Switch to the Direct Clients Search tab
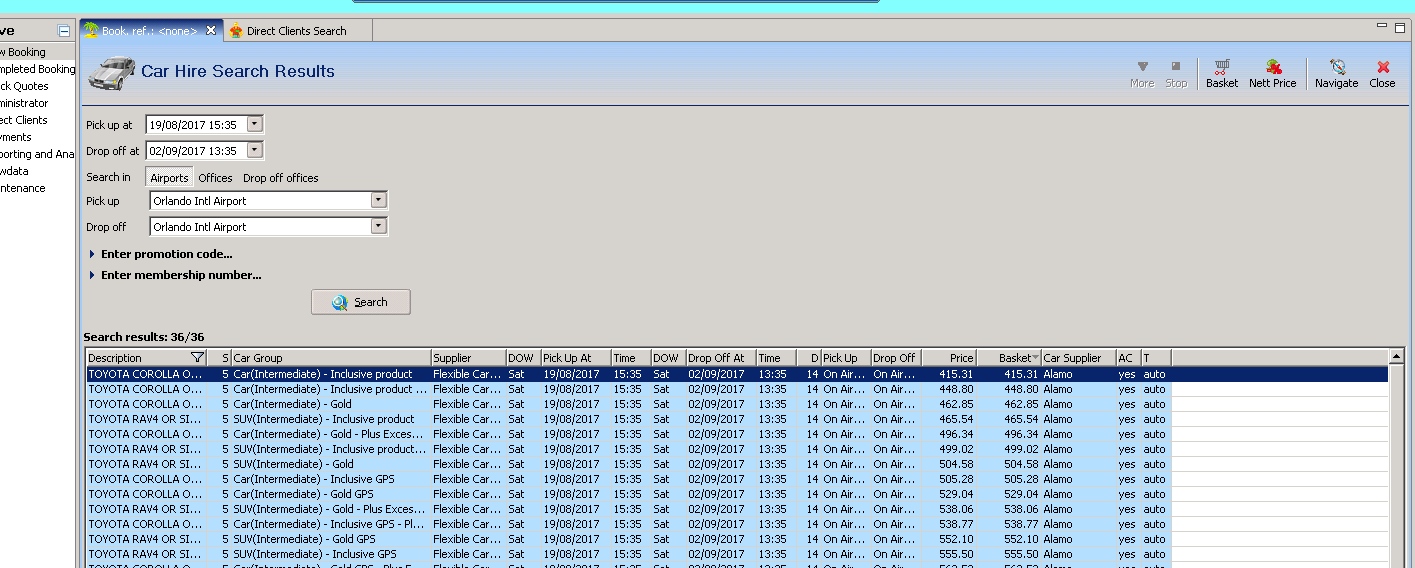This screenshot has height=568, width=1415. point(297,31)
